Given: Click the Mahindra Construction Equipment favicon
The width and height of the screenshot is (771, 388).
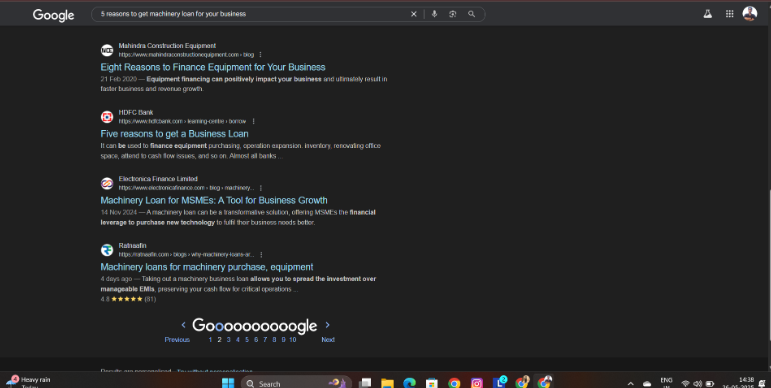Looking at the screenshot, I should point(107,50).
